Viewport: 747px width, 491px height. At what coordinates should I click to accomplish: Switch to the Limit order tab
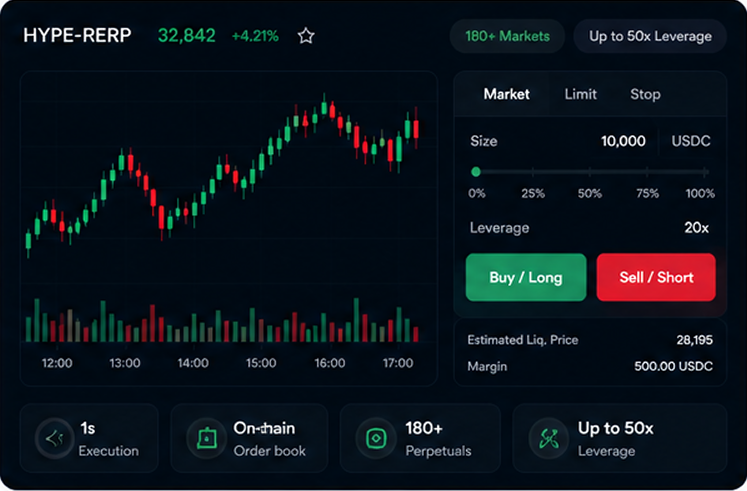pyautogui.click(x=580, y=94)
